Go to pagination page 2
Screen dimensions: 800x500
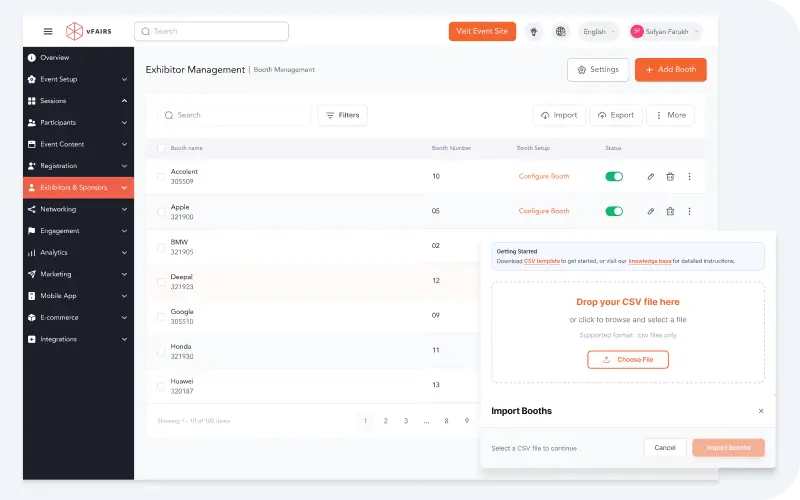386,421
